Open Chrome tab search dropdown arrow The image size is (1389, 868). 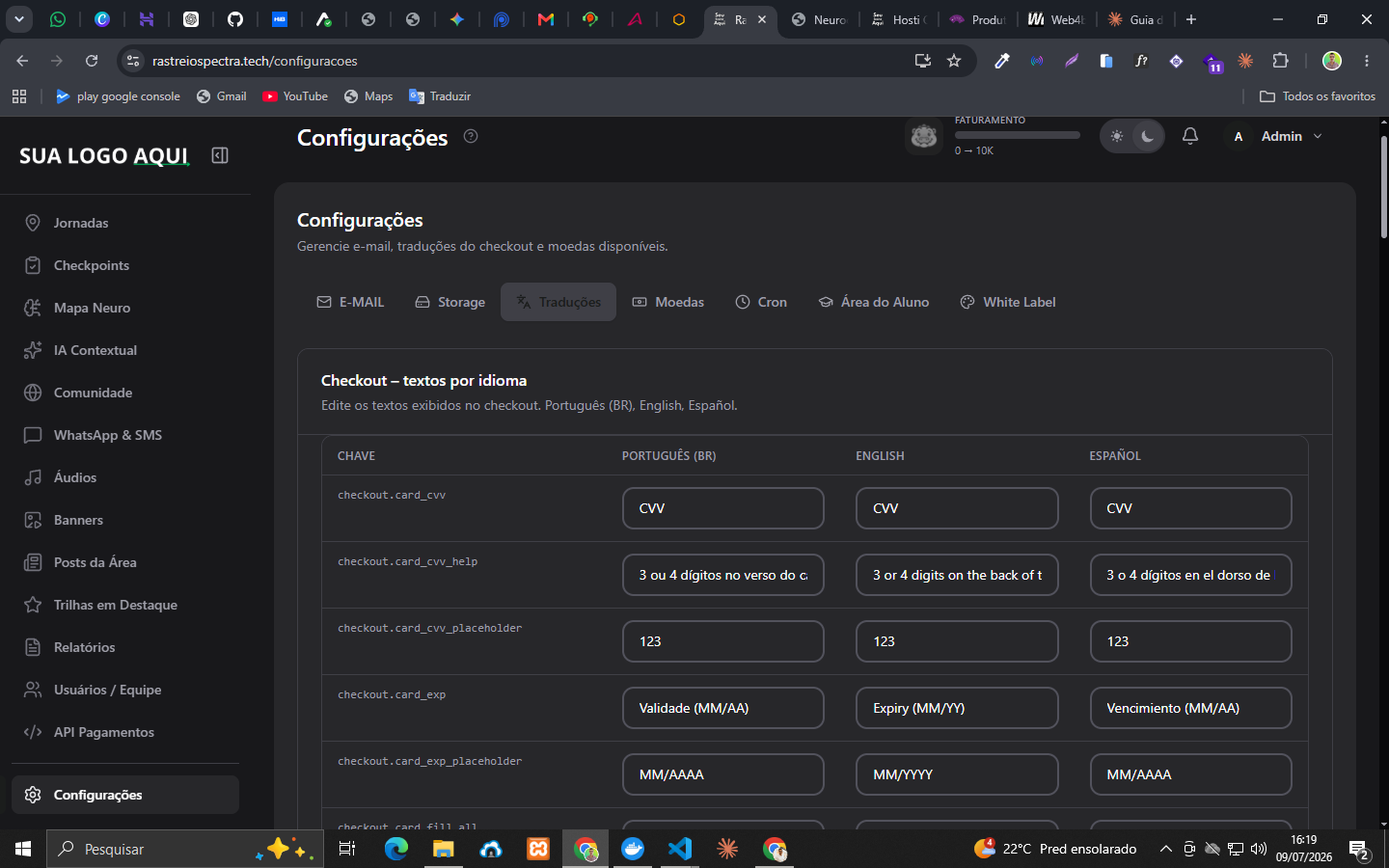point(19,19)
